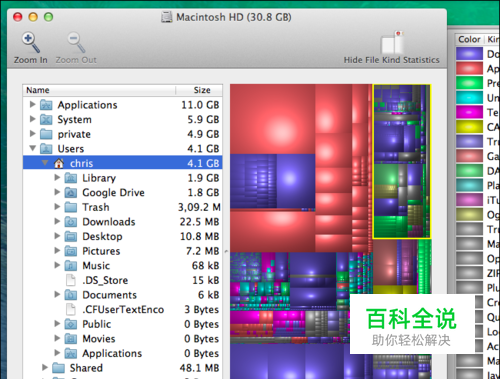Click the Macintosh HD drive icon in title

pos(167,17)
